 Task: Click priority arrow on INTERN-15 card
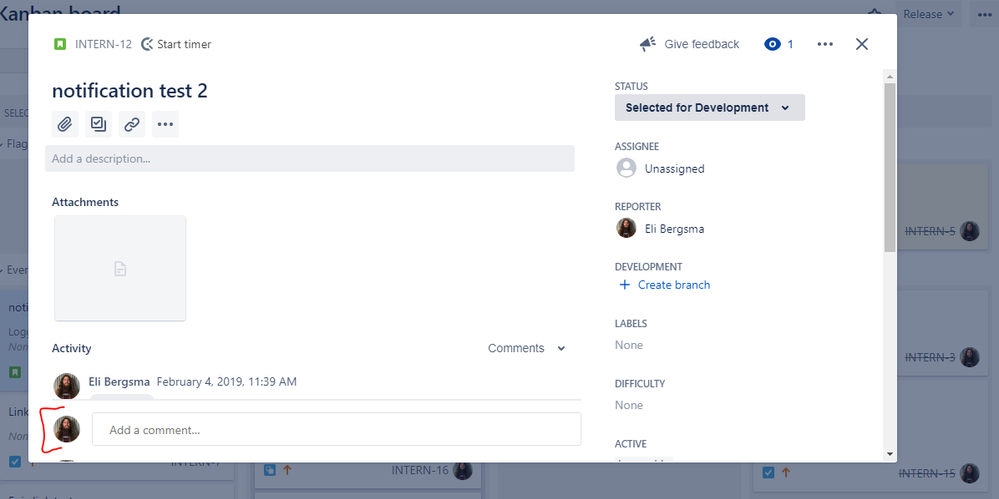click(786, 472)
